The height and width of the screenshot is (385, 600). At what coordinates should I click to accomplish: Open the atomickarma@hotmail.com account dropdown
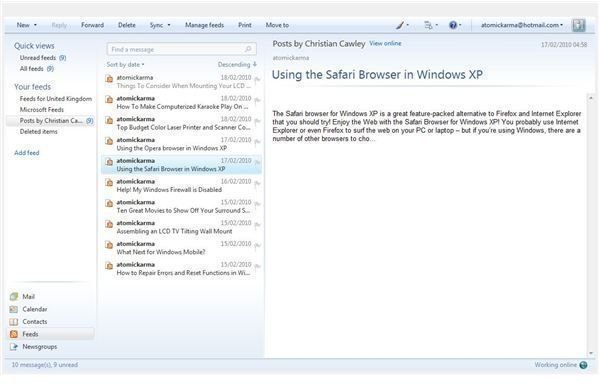click(522, 25)
